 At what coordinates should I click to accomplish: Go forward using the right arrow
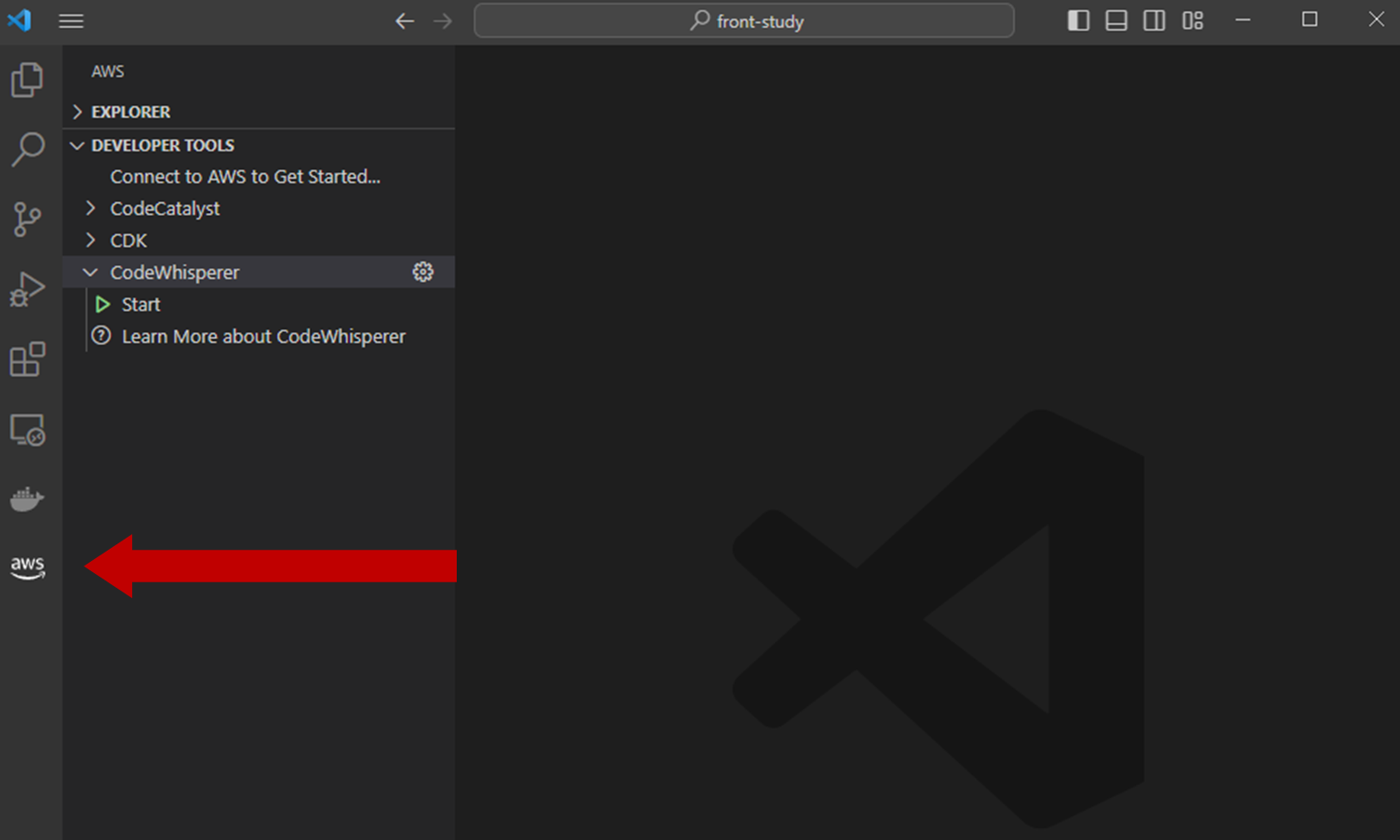point(443,20)
